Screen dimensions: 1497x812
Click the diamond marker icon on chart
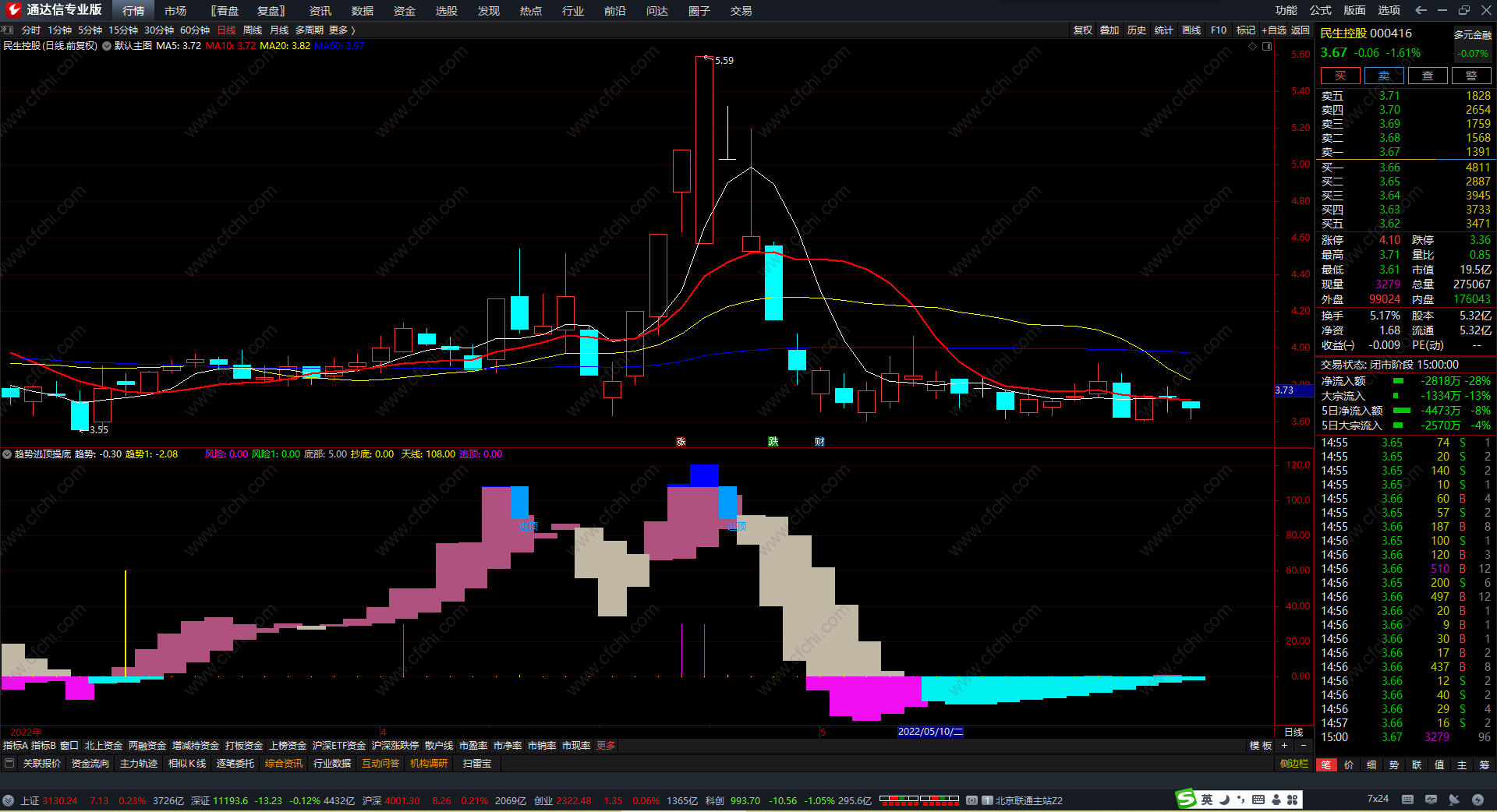[1253, 46]
